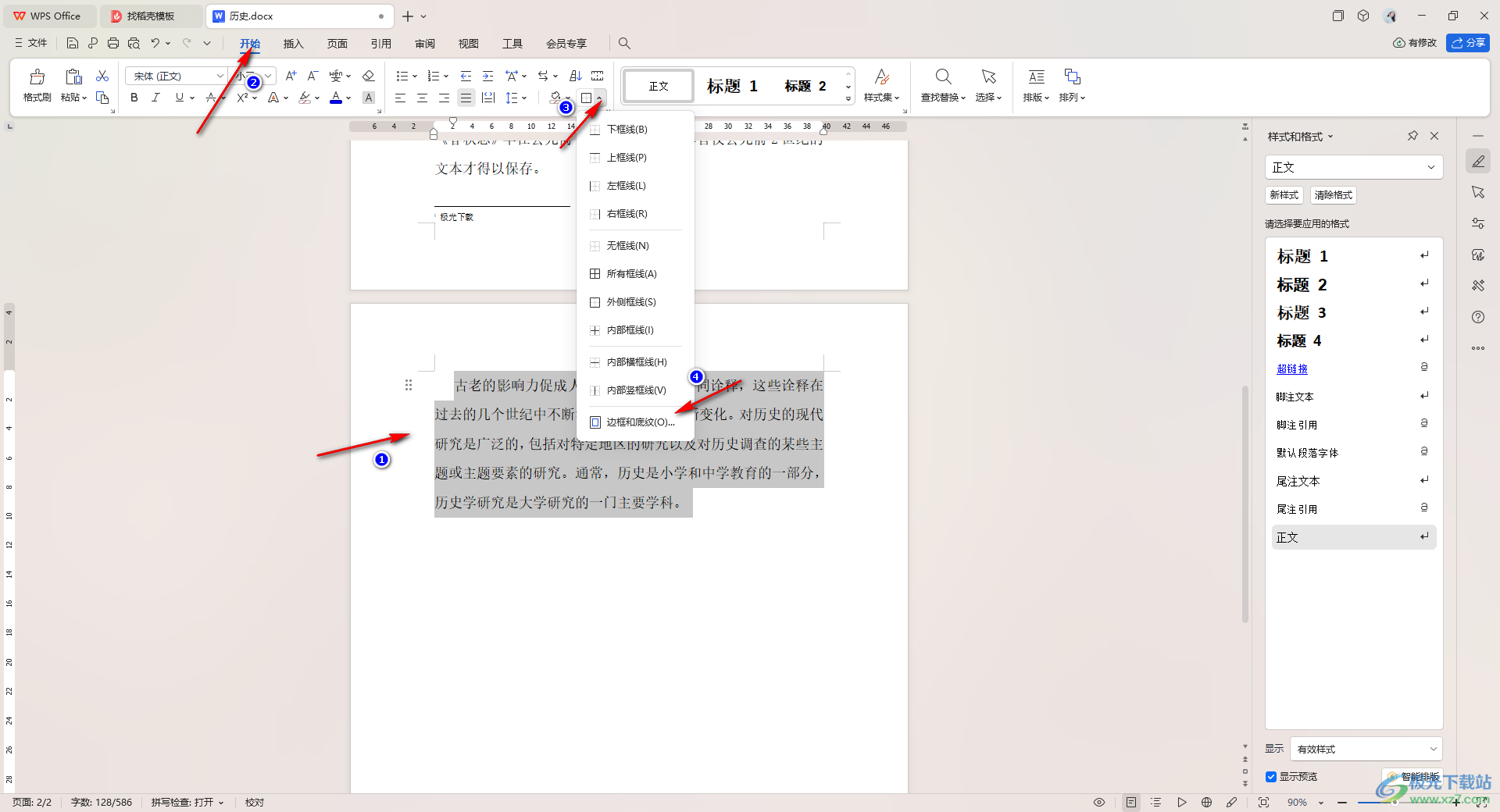Viewport: 1500px width, 812px height.
Task: Click the Clear Format button
Action: click(x=1333, y=195)
